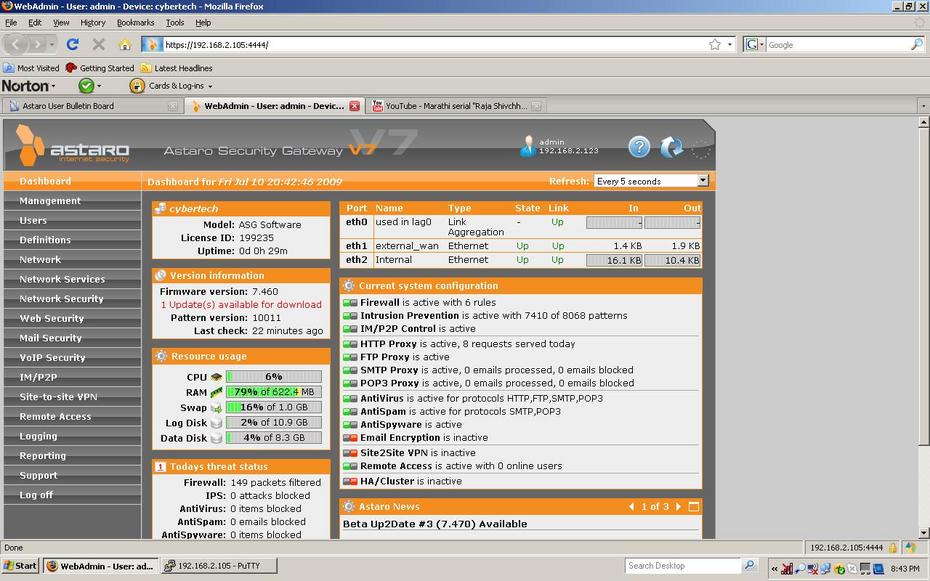Image resolution: width=930 pixels, height=581 pixels.
Task: Toggle IM/P2P Control status indicator
Action: [x=350, y=328]
